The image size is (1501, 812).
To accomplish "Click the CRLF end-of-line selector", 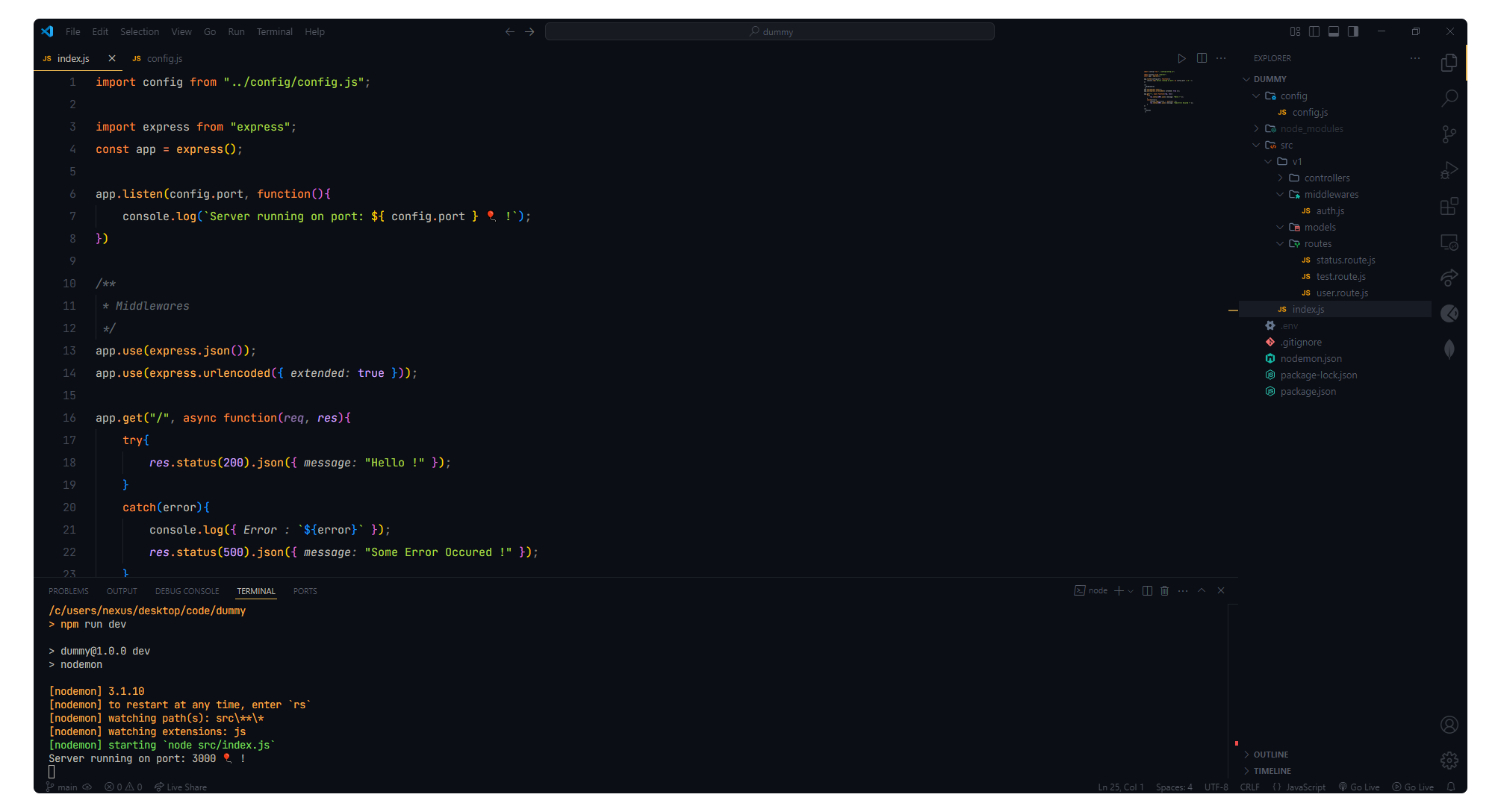I will (x=1249, y=787).
